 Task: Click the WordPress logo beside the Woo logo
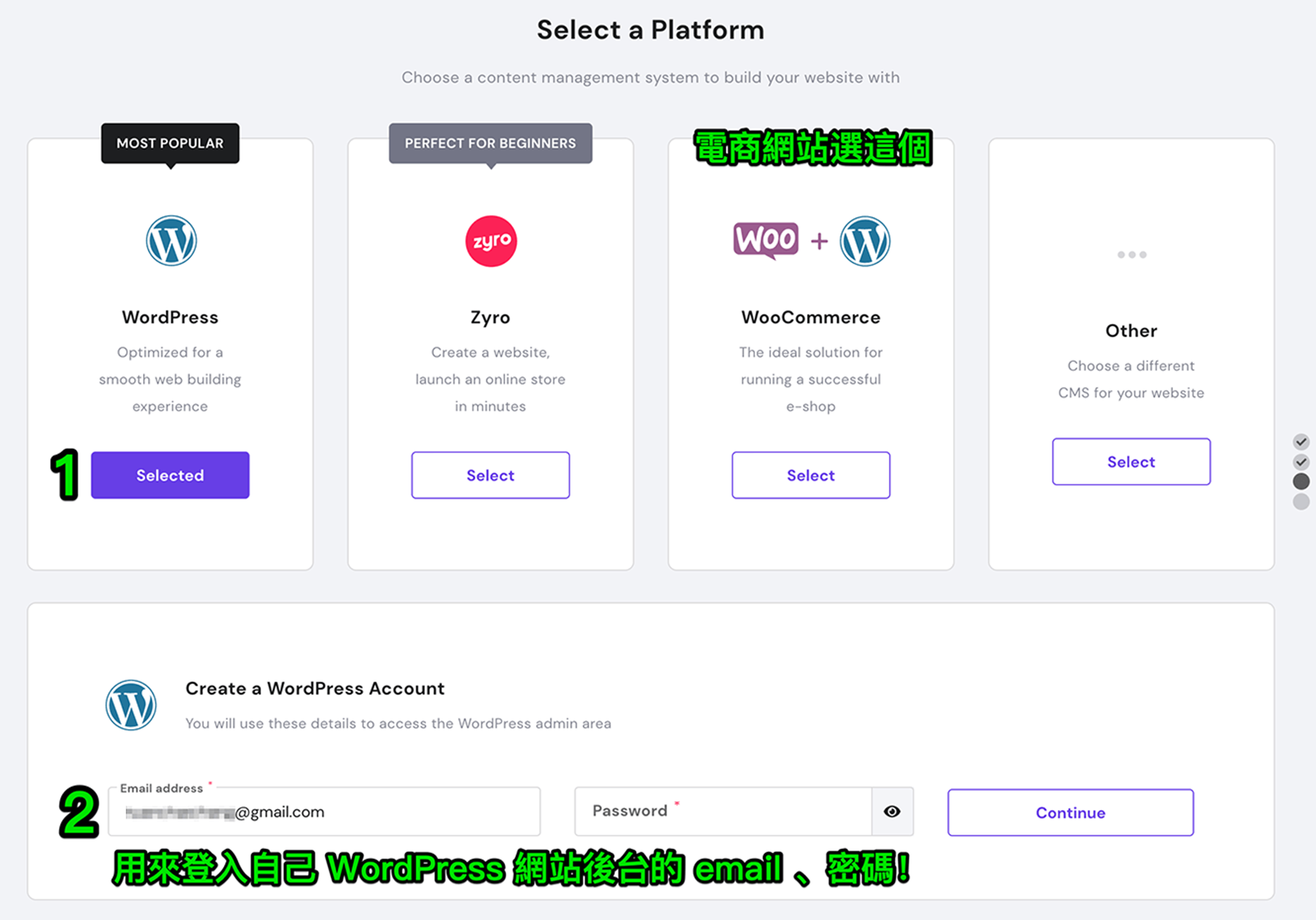(864, 241)
